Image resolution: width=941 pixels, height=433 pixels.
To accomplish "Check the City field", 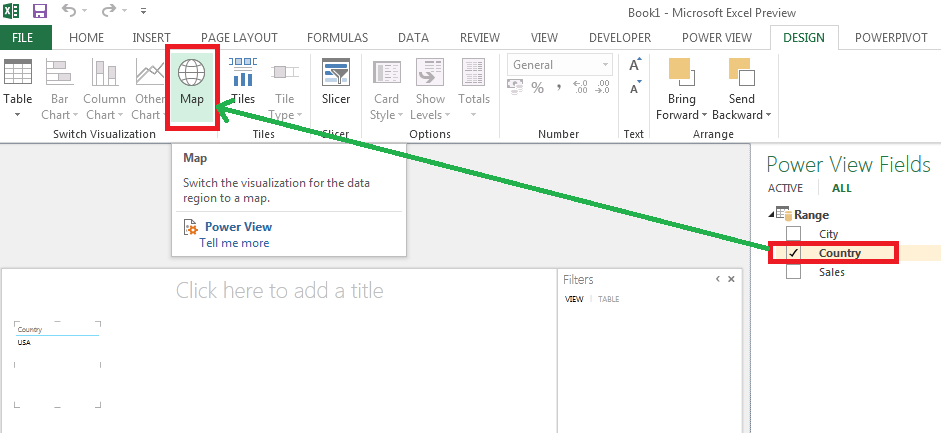I will (x=793, y=234).
